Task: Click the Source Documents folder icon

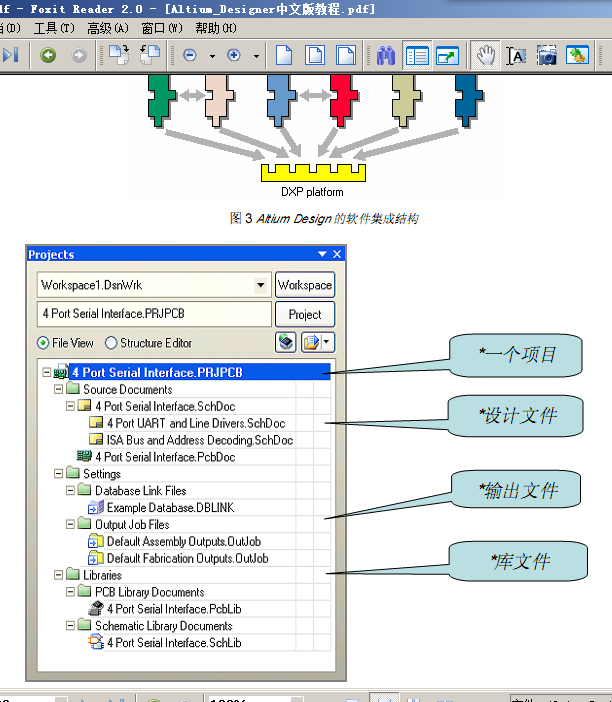Action: 73,388
